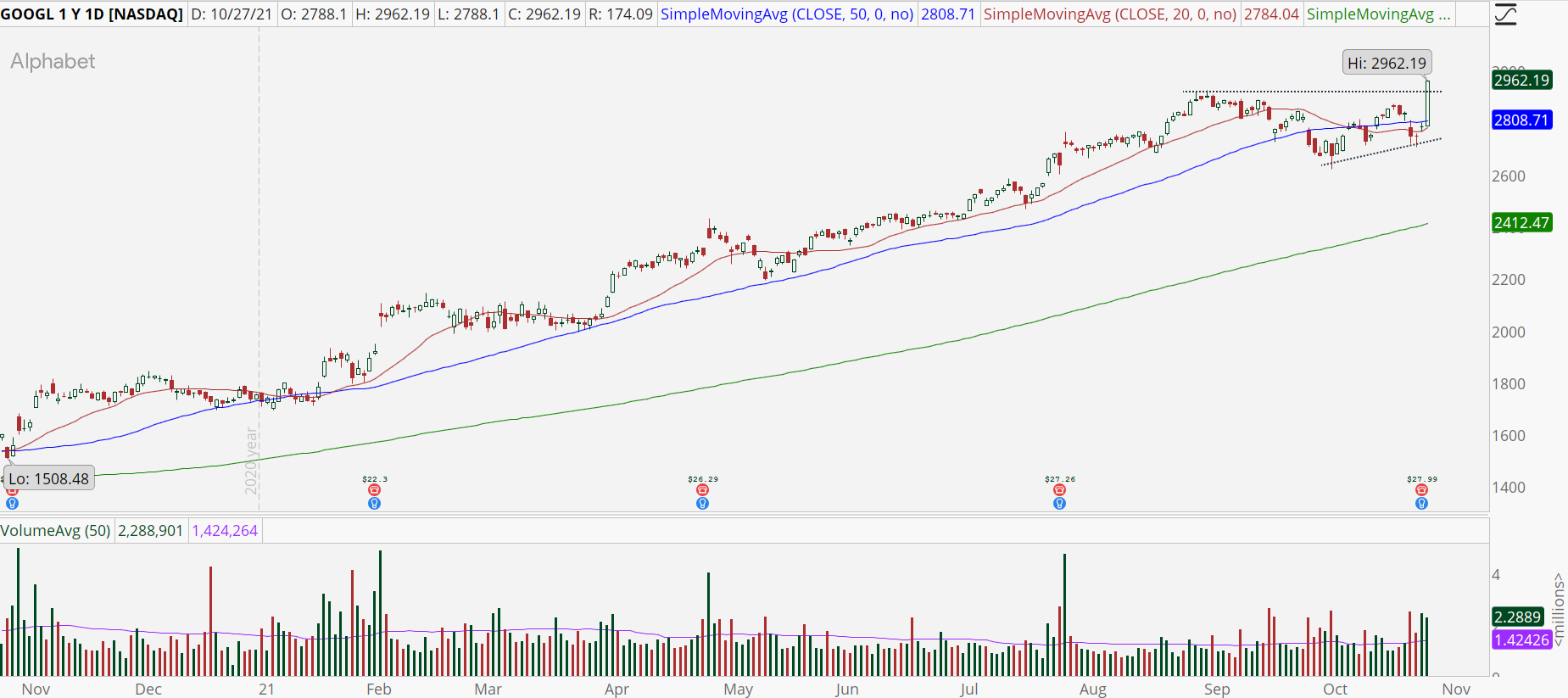The width and height of the screenshot is (1568, 698).
Task: Click the purple 1.42426 volume axis bubble
Action: click(1521, 639)
